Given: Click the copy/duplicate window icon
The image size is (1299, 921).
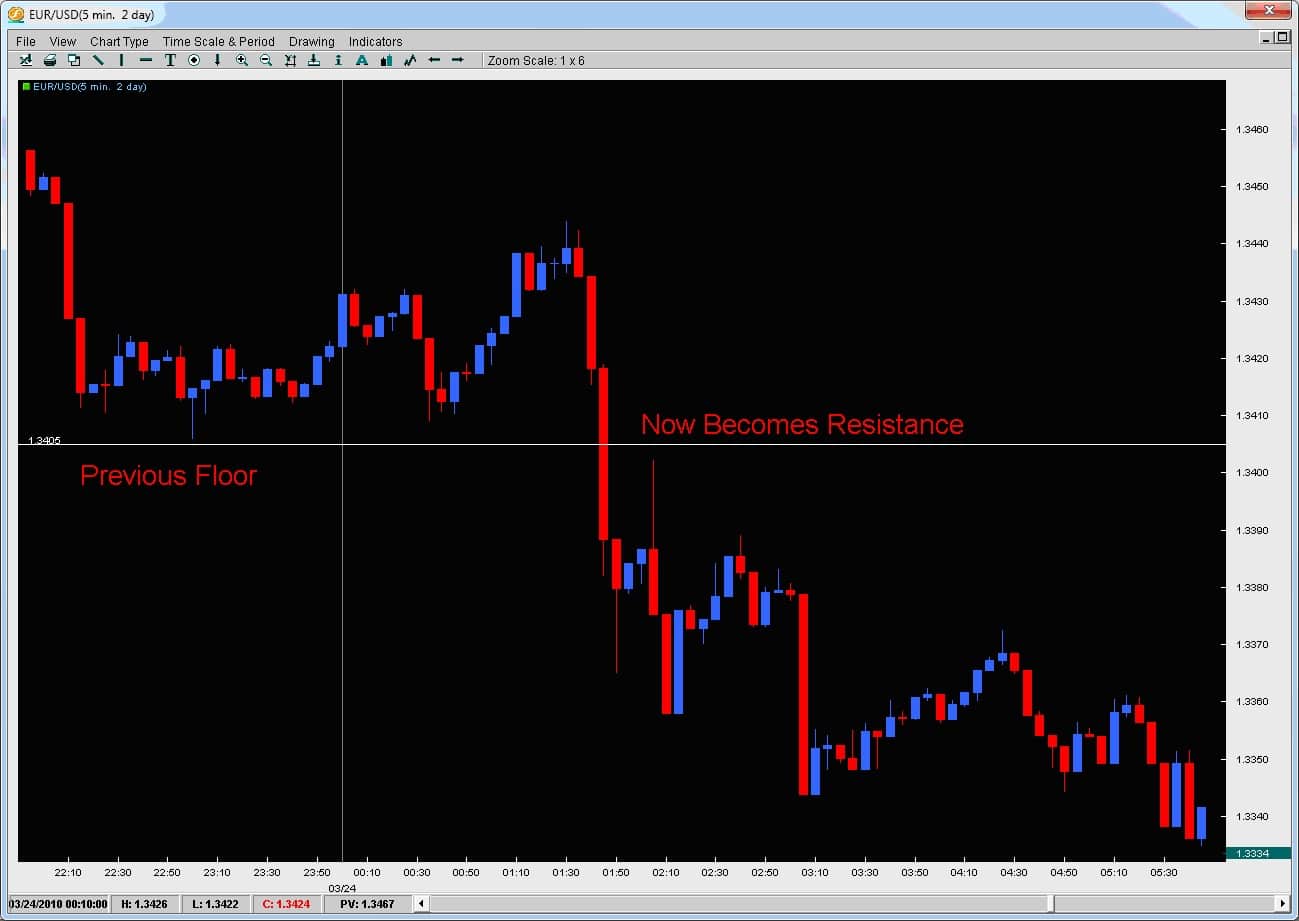Looking at the screenshot, I should [74, 60].
